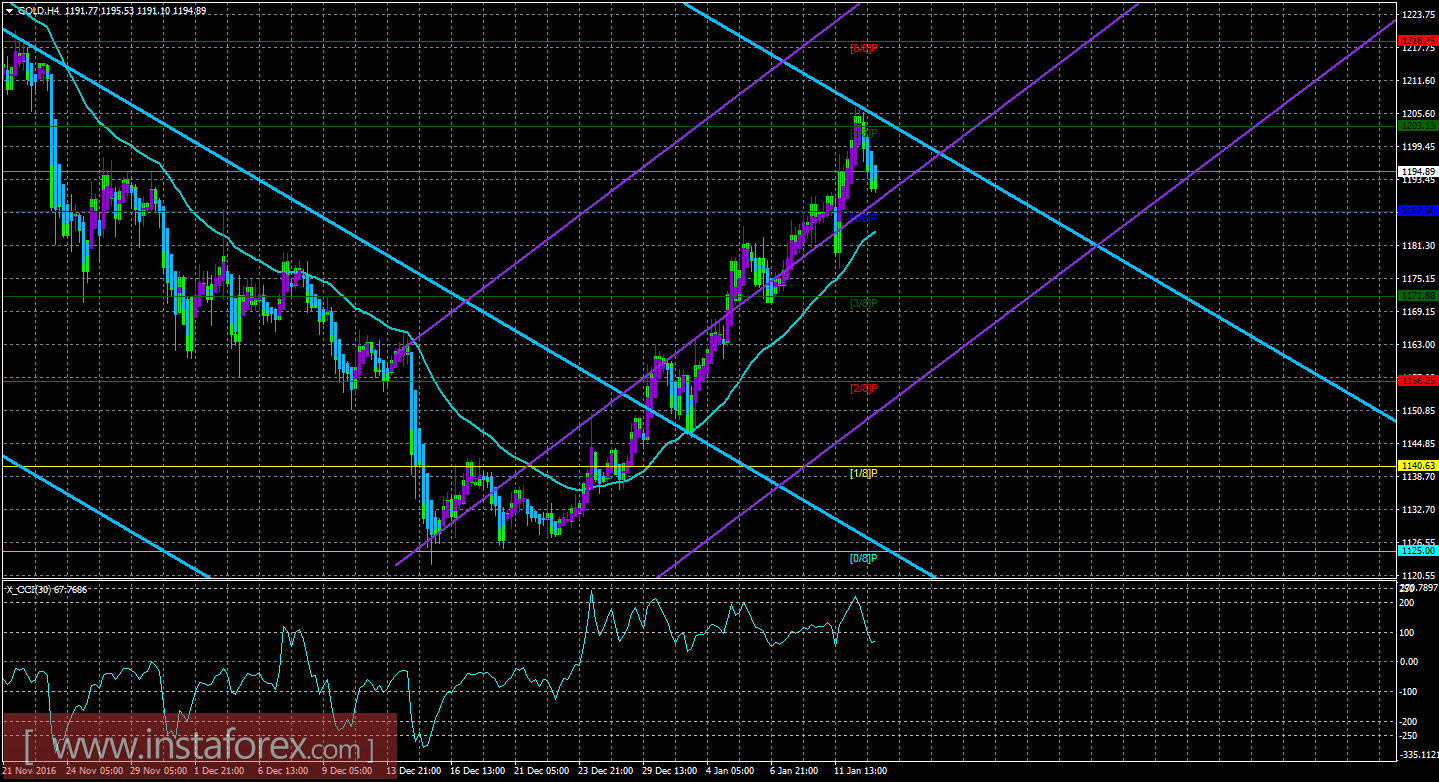Viewport: 1439px width, 782px height.
Task: Select the green 1203.13 price tag
Action: click(1418, 126)
